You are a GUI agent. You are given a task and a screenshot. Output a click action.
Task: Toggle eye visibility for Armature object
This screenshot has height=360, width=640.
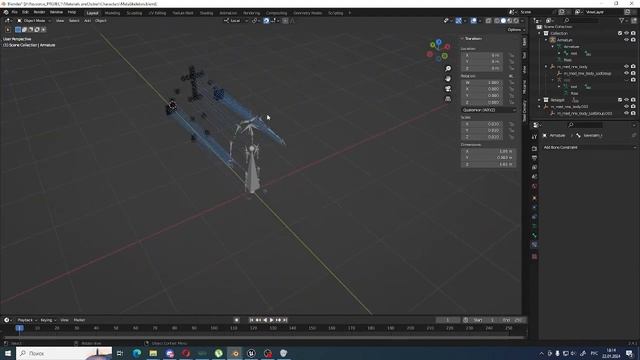(627, 40)
